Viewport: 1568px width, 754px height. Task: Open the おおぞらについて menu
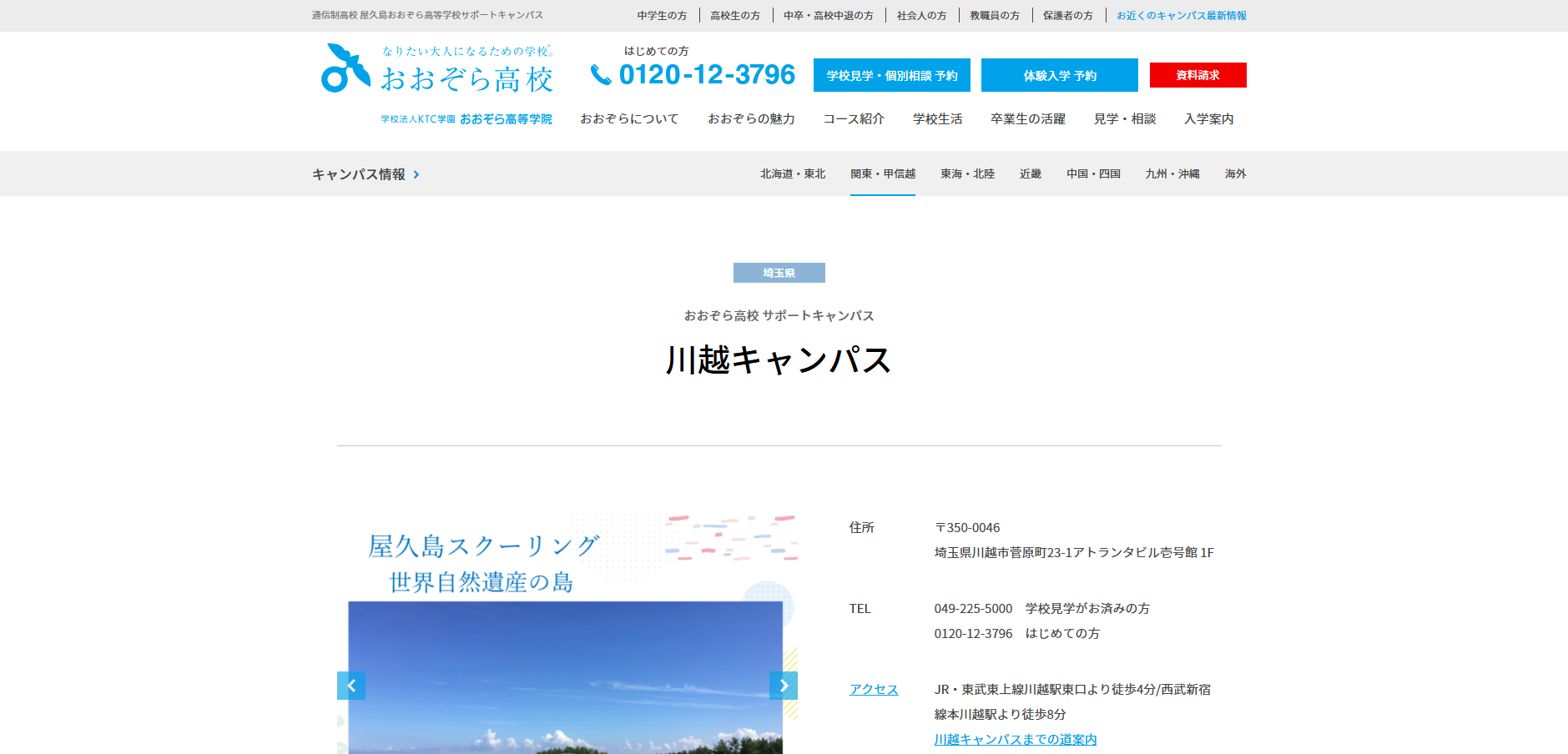[x=629, y=118]
